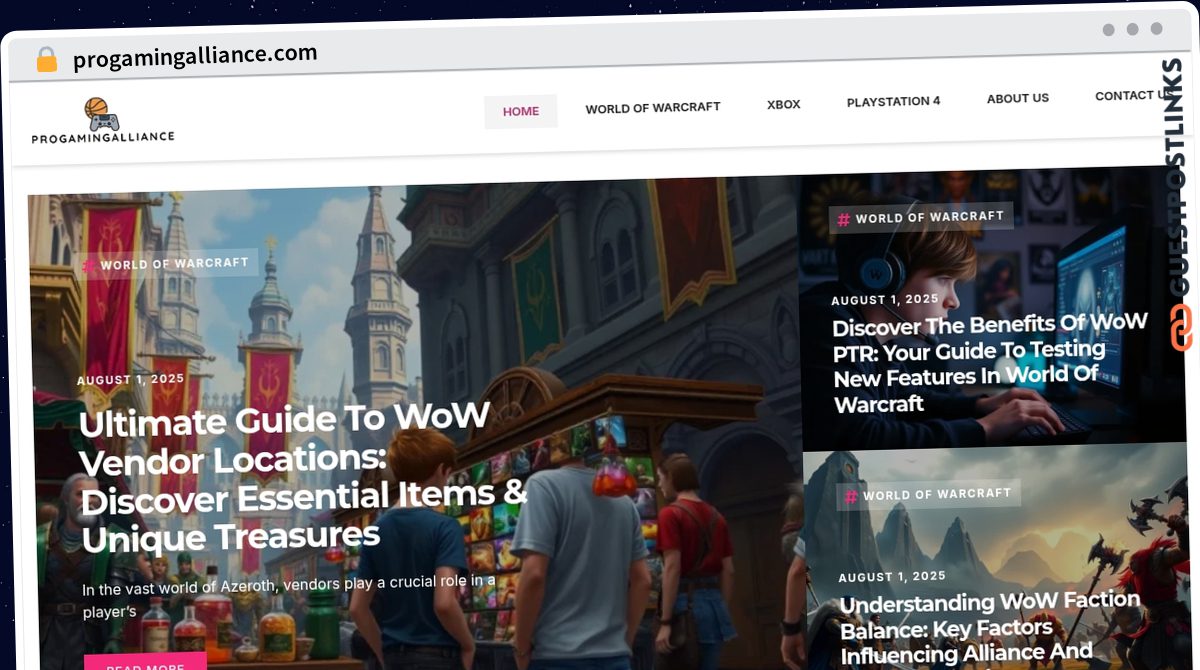Click the ABOUT US link

point(1018,98)
